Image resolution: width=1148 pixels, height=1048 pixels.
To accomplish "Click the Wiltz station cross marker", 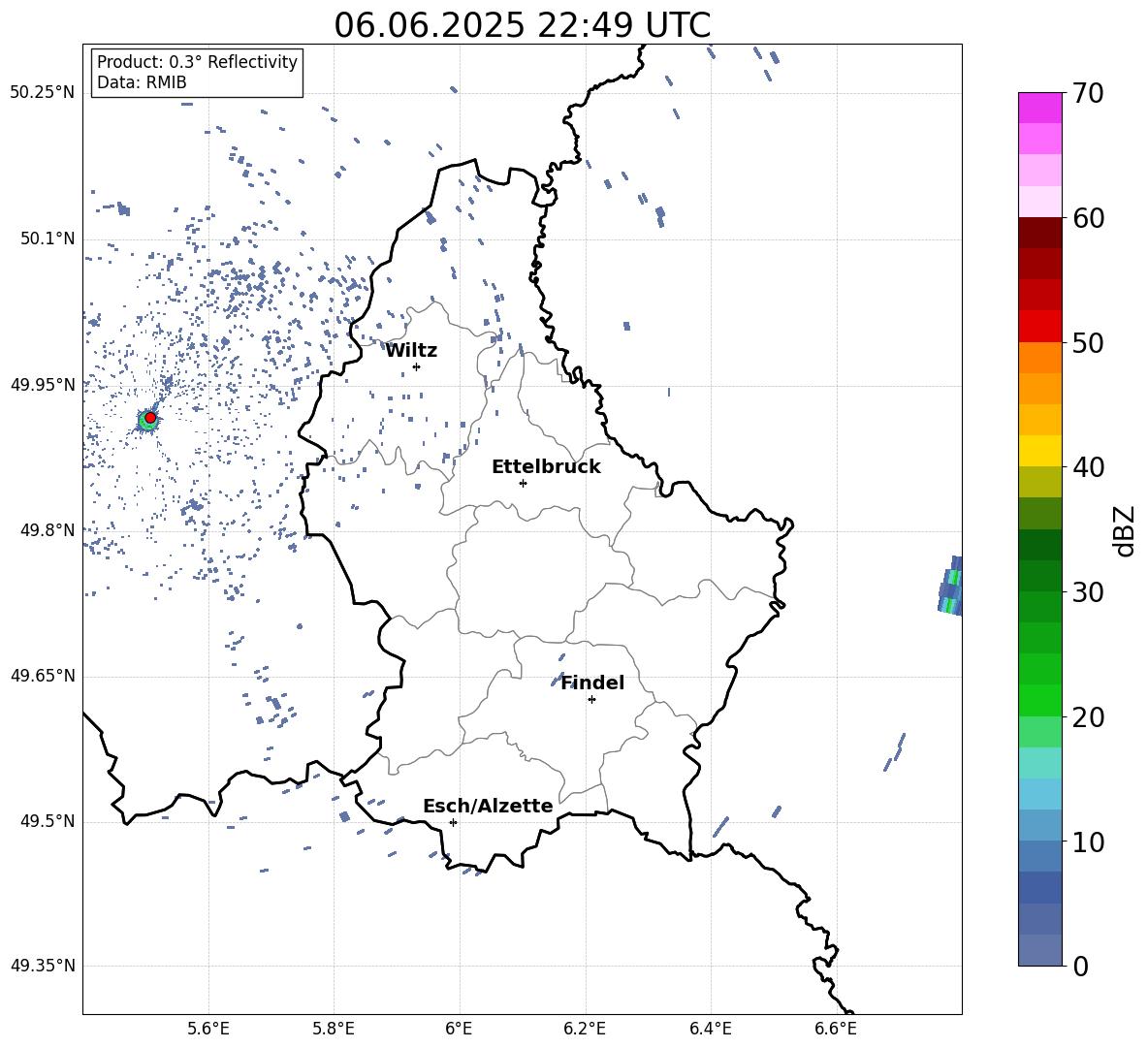I will (x=416, y=366).
